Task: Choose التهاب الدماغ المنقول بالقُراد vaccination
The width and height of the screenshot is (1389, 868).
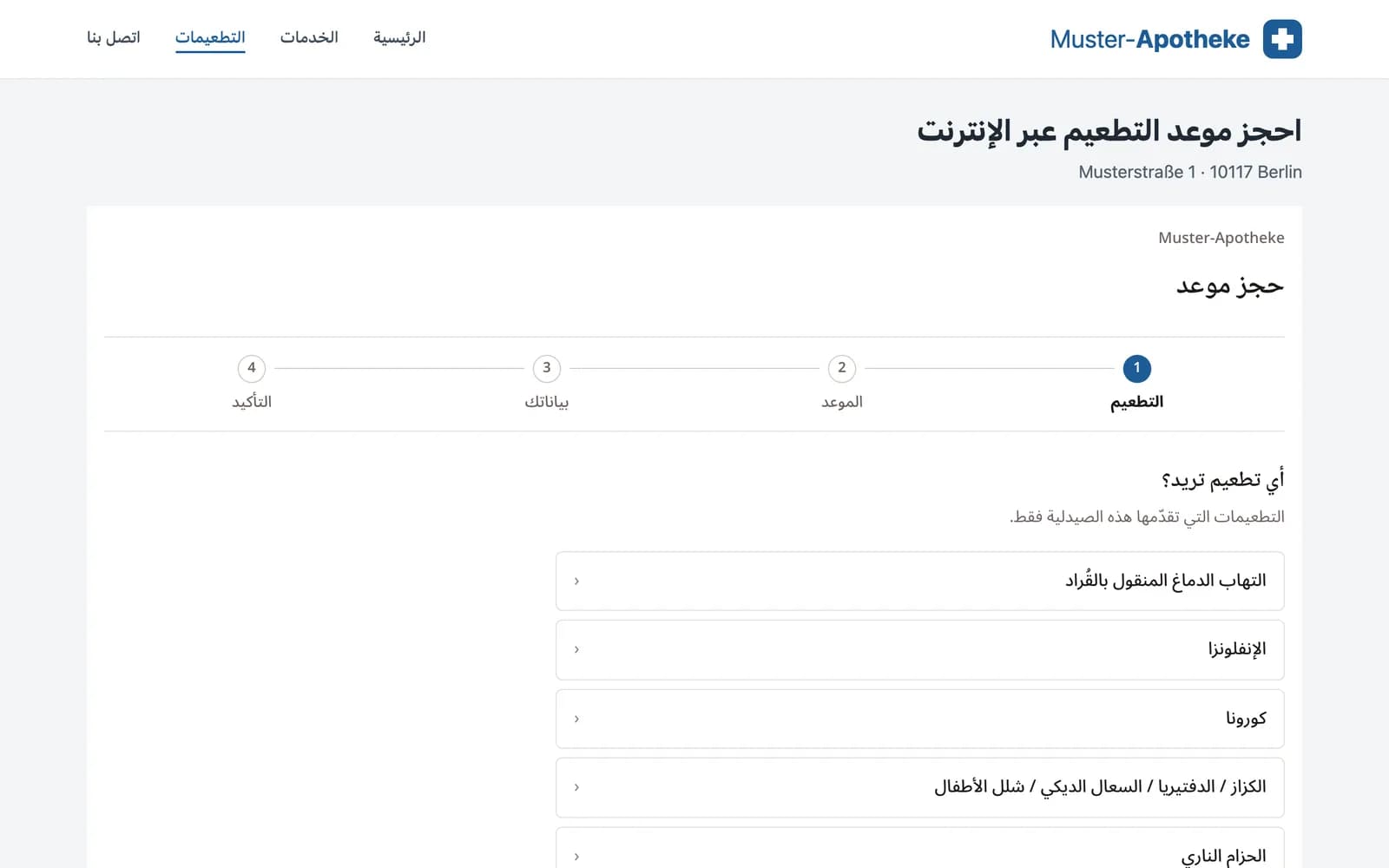Action: [920, 581]
